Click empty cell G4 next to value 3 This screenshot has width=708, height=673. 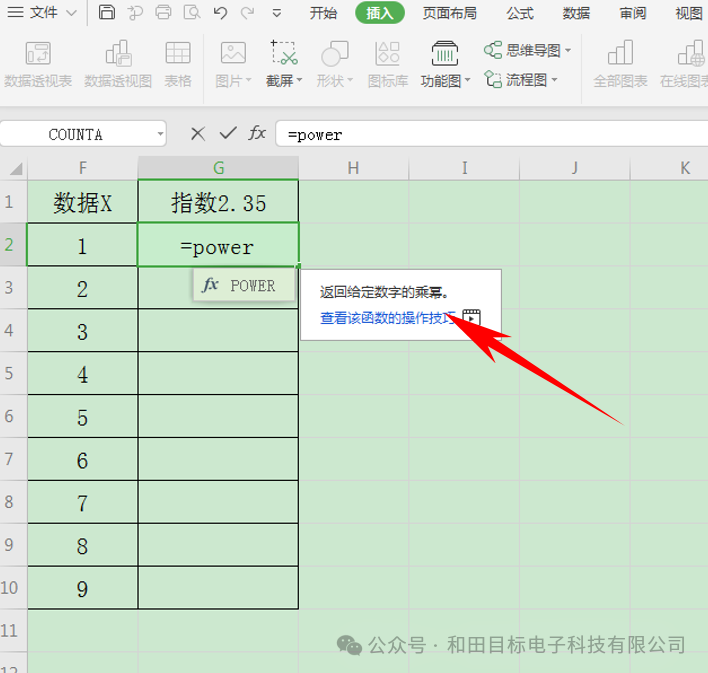click(218, 330)
